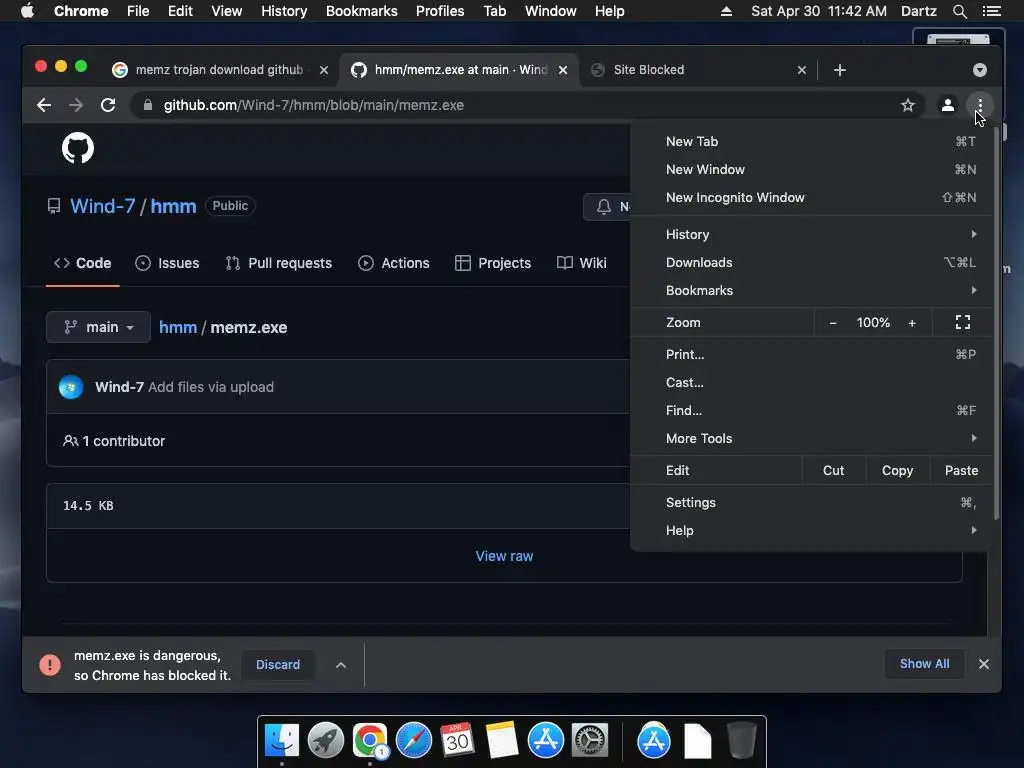
Task: Expand the Bookmarks submenu in Chrome menu
Action: (x=812, y=290)
